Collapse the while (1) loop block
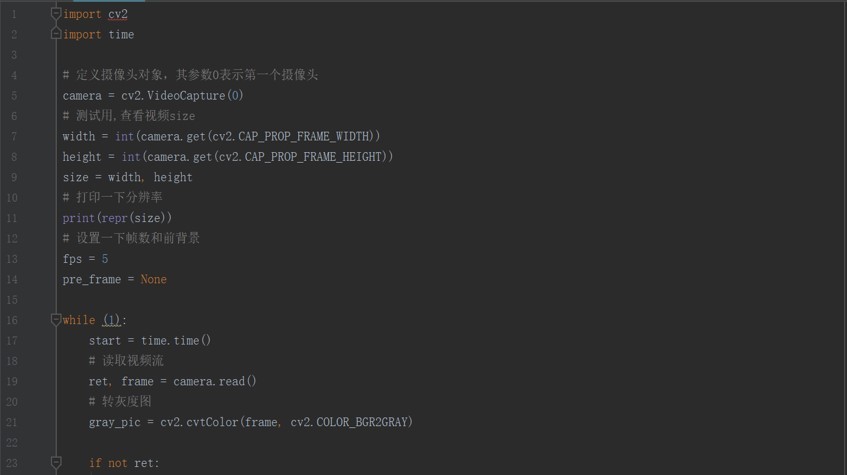 tap(56, 319)
